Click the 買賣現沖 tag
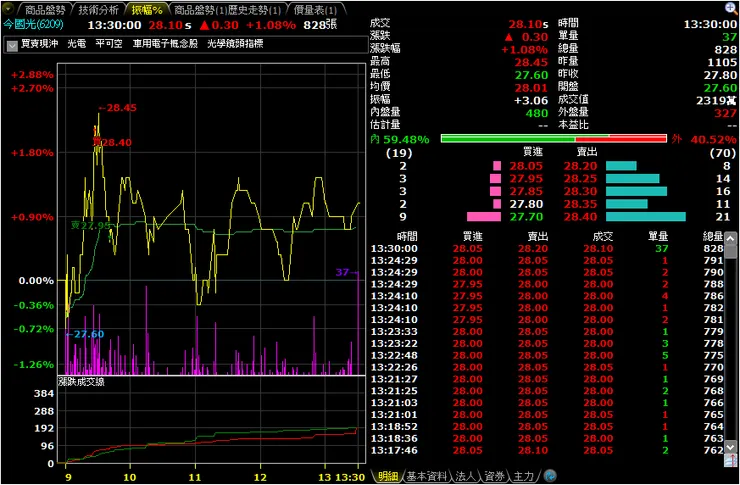The width and height of the screenshot is (740, 485). 40,44
